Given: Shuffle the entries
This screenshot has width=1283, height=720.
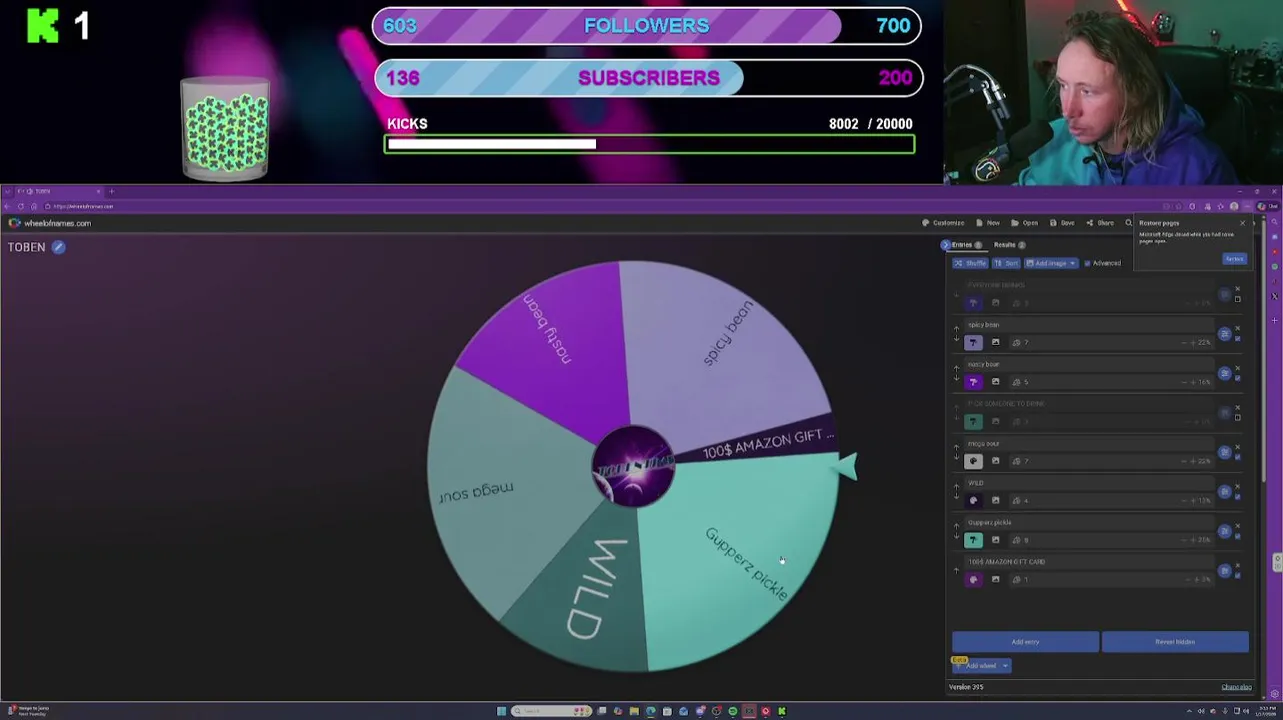Looking at the screenshot, I should [970, 263].
